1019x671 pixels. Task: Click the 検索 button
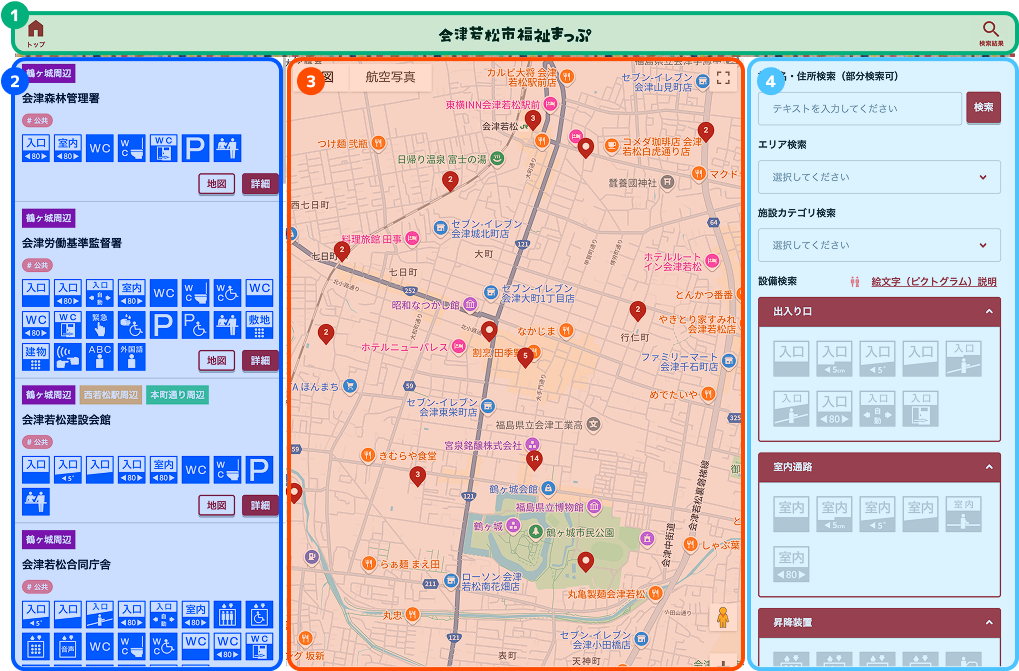(983, 107)
